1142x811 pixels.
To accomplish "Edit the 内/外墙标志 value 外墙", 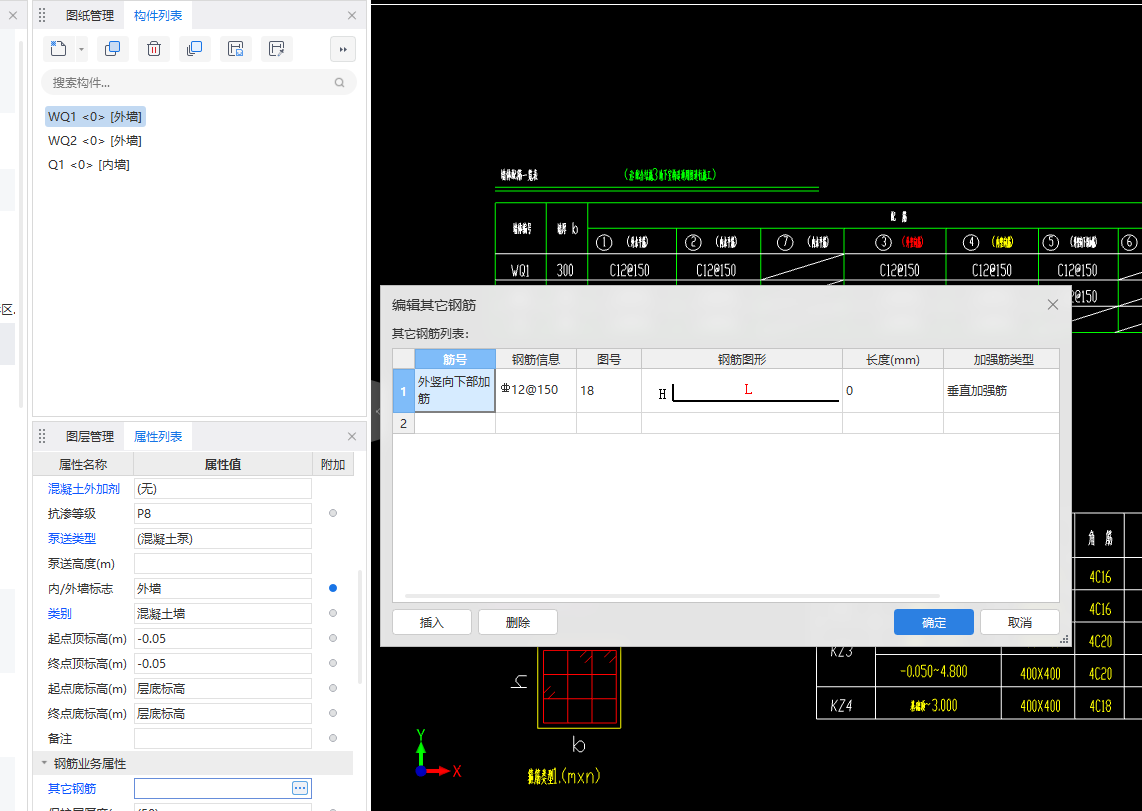I will point(223,588).
